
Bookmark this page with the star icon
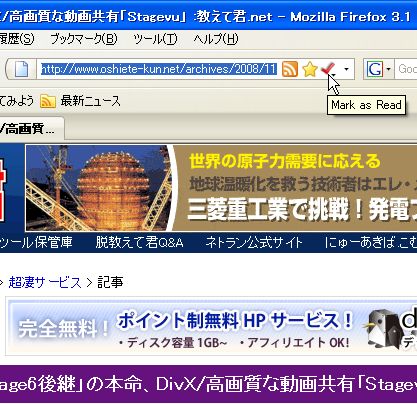310,69
